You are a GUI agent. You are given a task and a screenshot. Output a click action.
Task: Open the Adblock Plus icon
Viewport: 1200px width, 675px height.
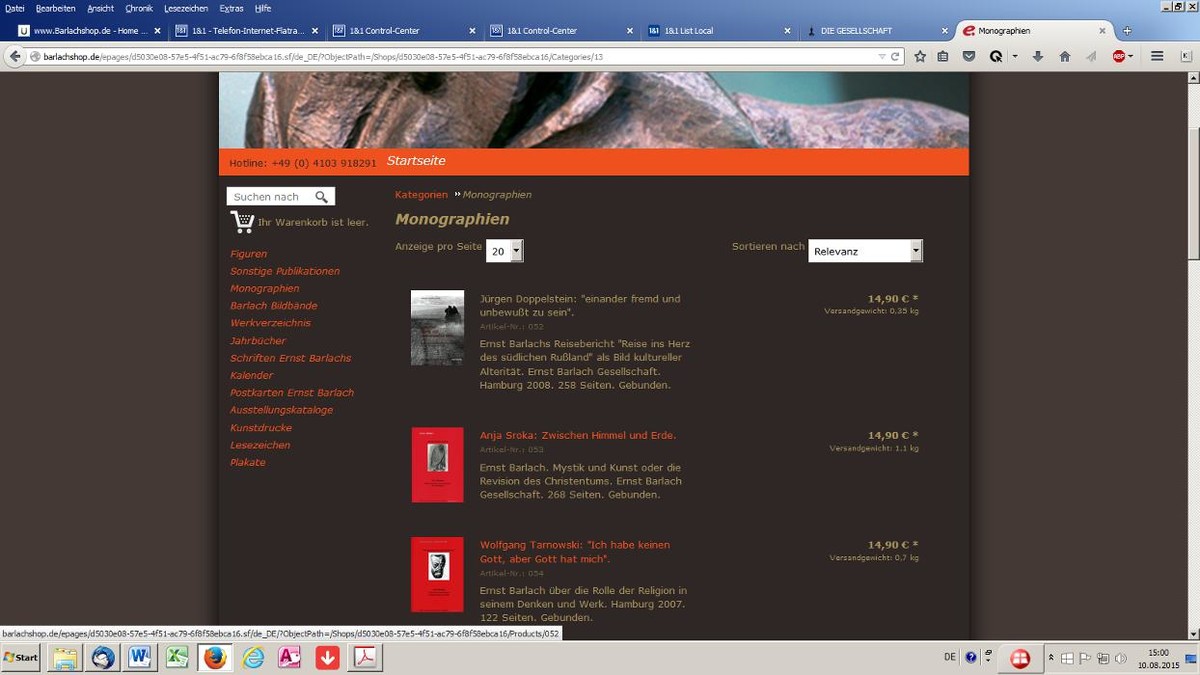pos(1120,57)
